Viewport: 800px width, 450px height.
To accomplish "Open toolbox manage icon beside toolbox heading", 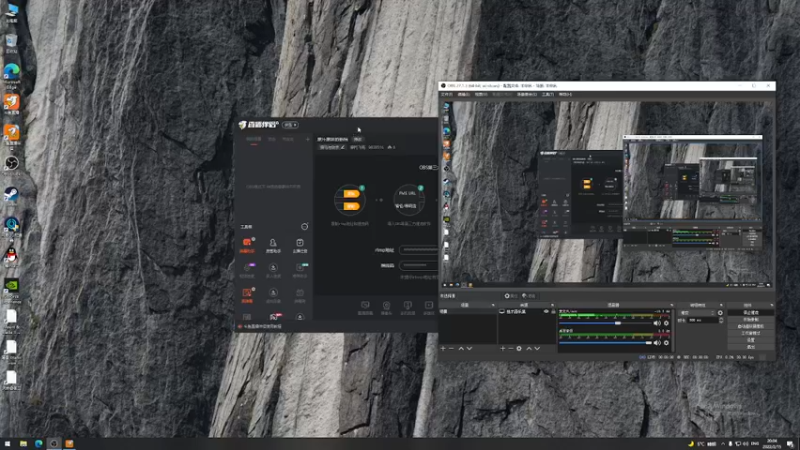I will click(305, 227).
